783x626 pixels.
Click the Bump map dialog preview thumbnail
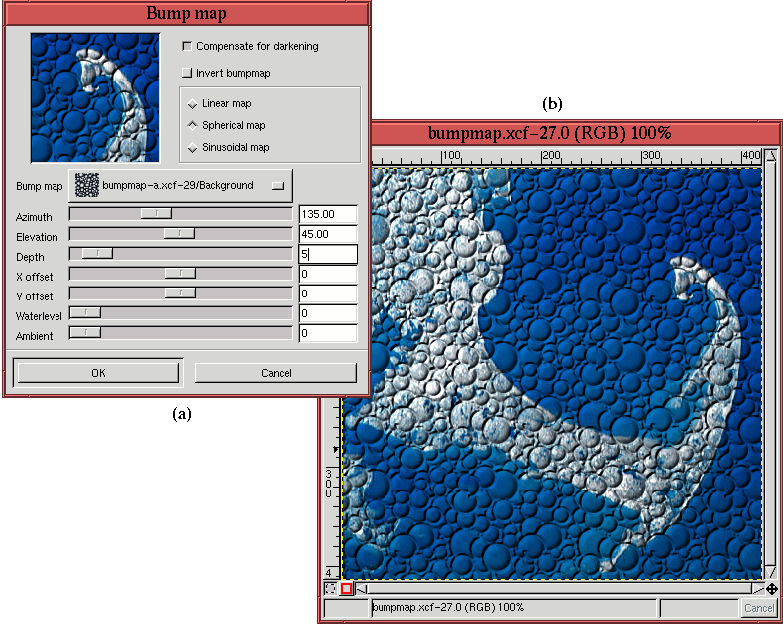tap(95, 98)
